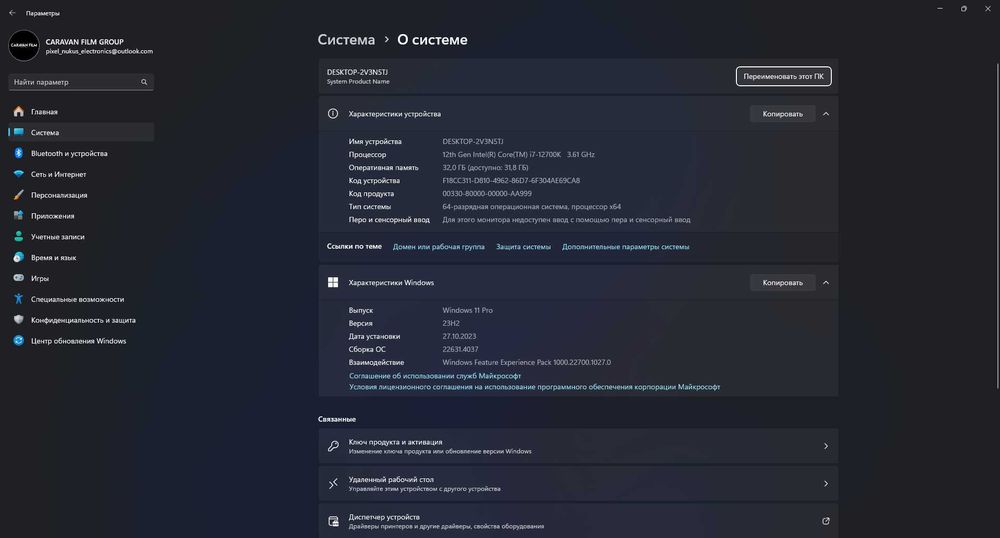Screen dimensions: 1000x538
Task: Click the Bluetooth icon in sidebar
Action: point(18,153)
